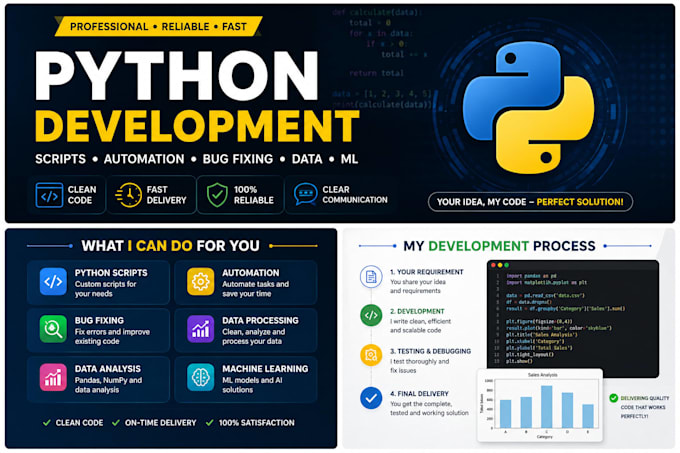Click '3. Testing & Debugging' step title
Image resolution: width=680 pixels, height=453 pixels.
tap(430, 351)
